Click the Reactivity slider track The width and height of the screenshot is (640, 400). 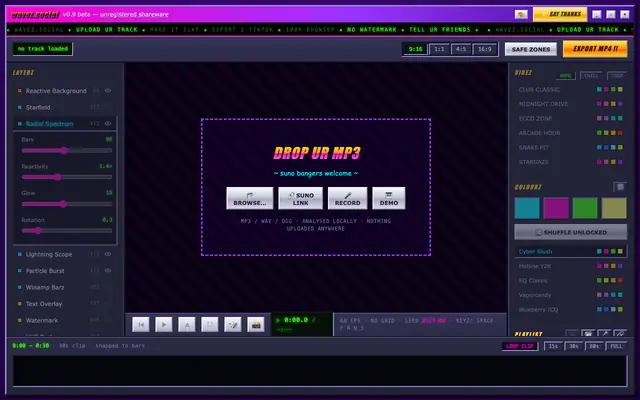(67, 177)
